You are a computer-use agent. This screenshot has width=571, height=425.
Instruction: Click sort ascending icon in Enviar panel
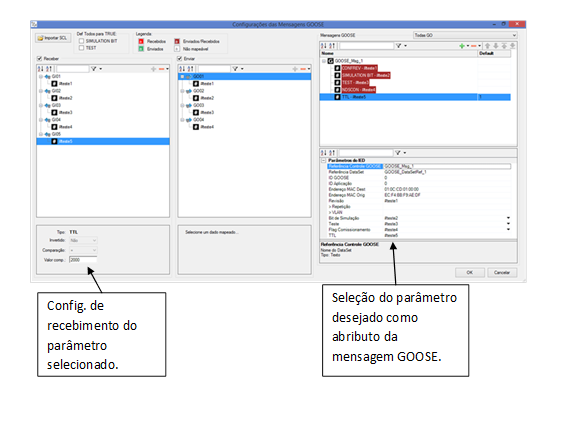coord(182,68)
